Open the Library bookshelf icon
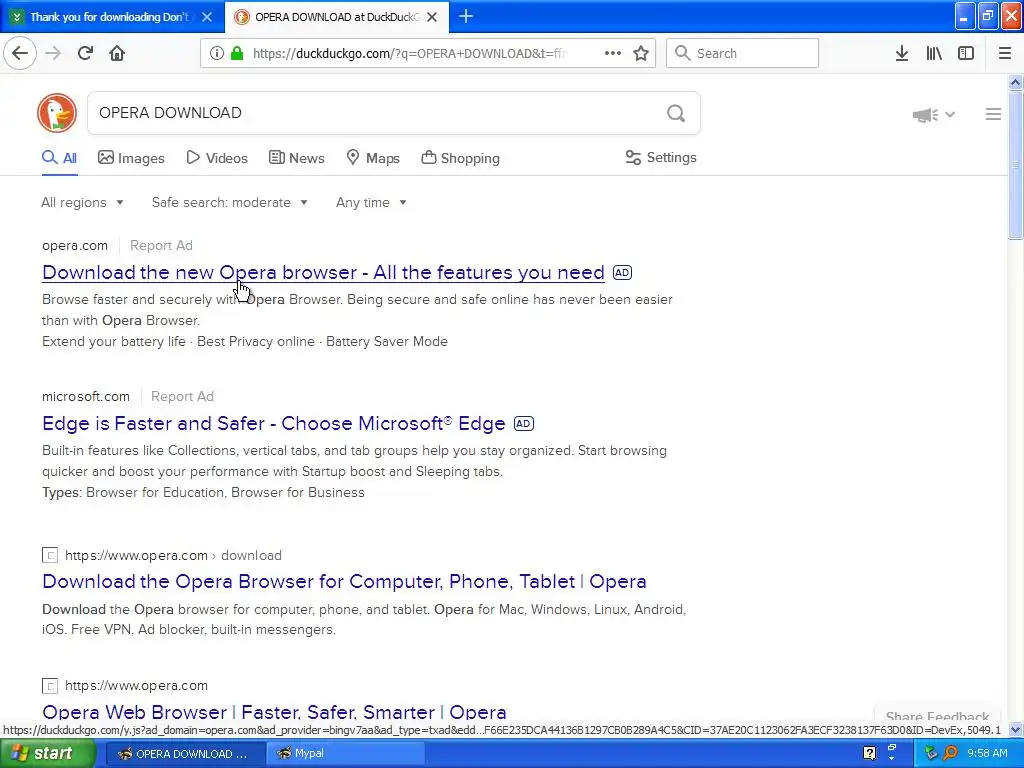Screen dimensions: 1024x768 (934, 54)
